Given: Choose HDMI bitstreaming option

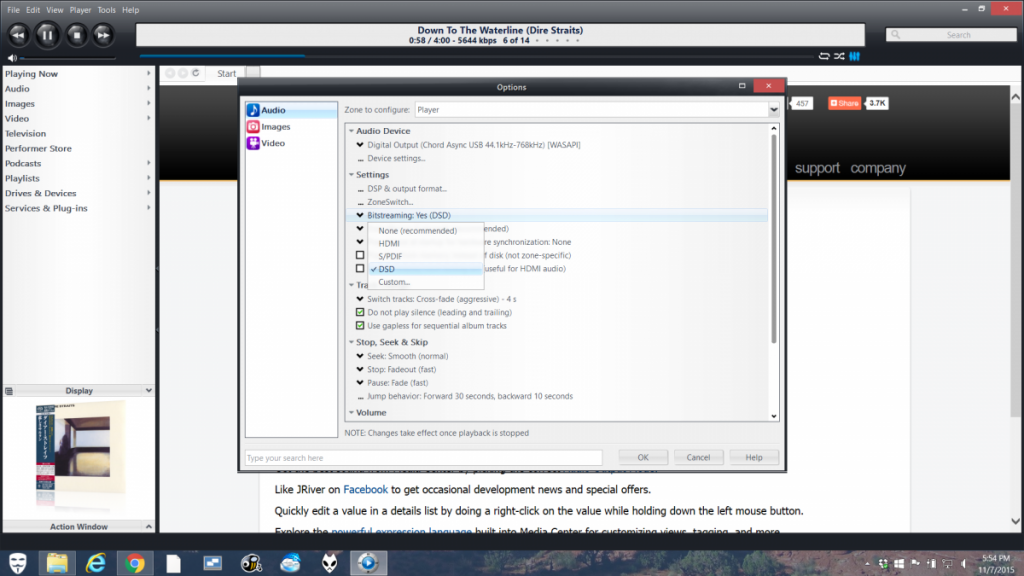Looking at the screenshot, I should coord(425,243).
